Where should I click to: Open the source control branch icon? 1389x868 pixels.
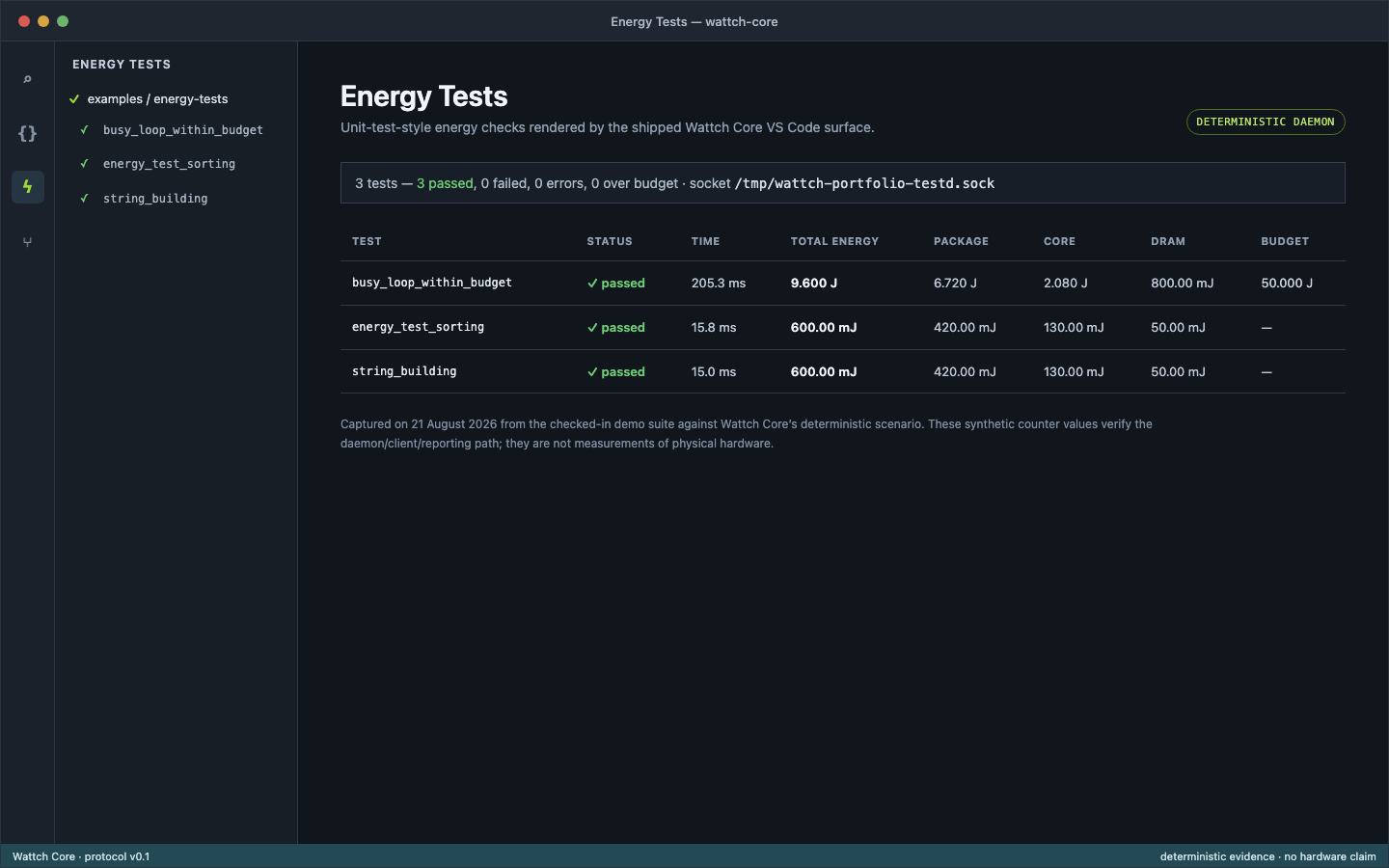27,241
